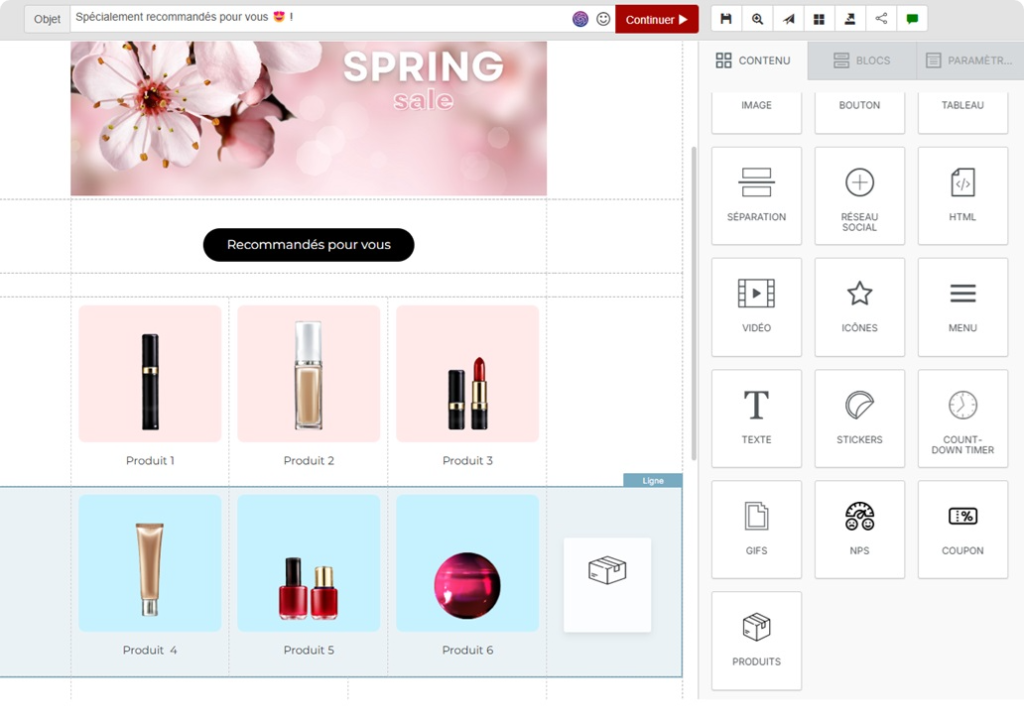Select the Menu content block
This screenshot has width=1024, height=716.
(963, 307)
